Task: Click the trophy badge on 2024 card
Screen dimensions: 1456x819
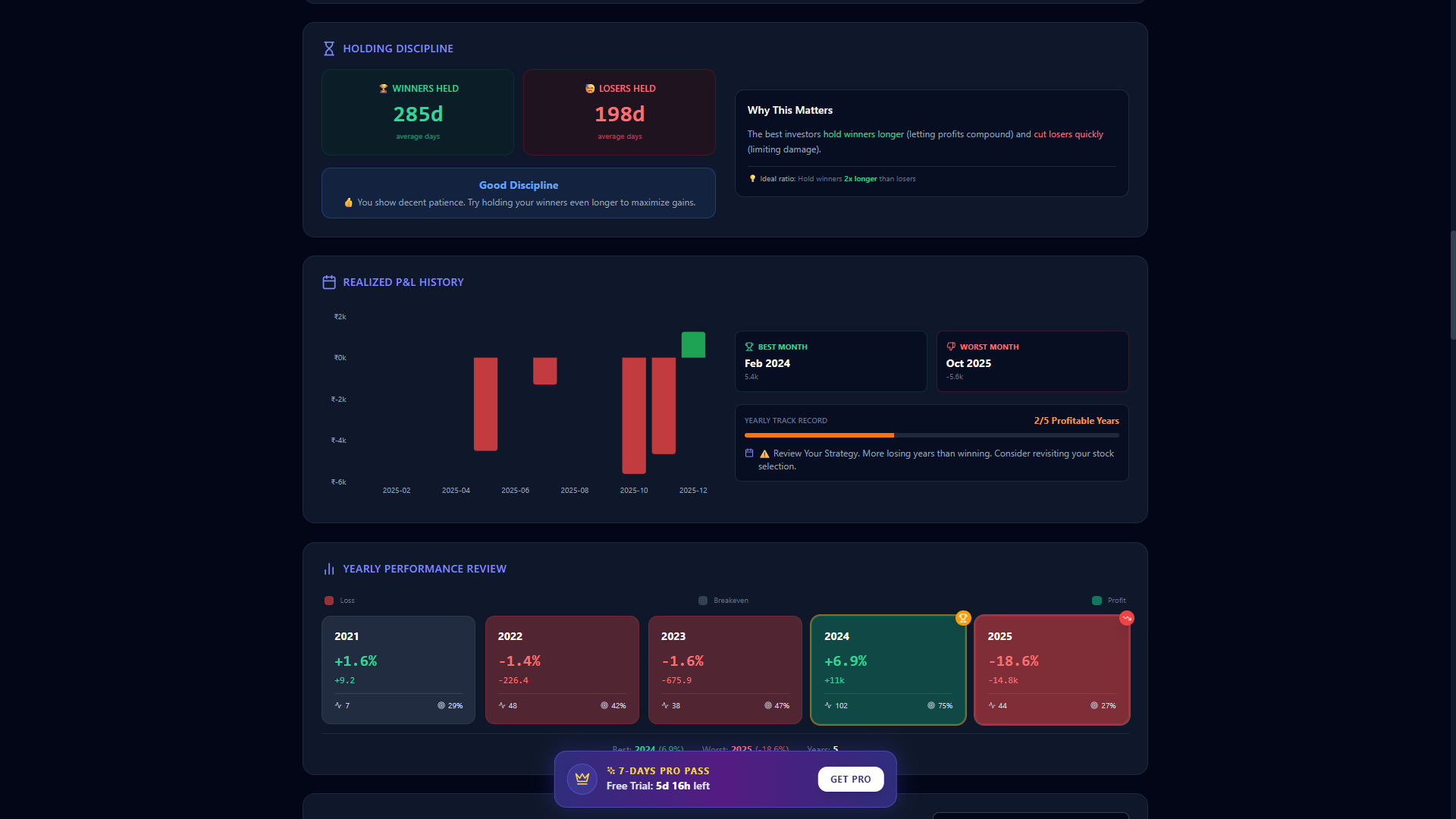Action: (963, 618)
